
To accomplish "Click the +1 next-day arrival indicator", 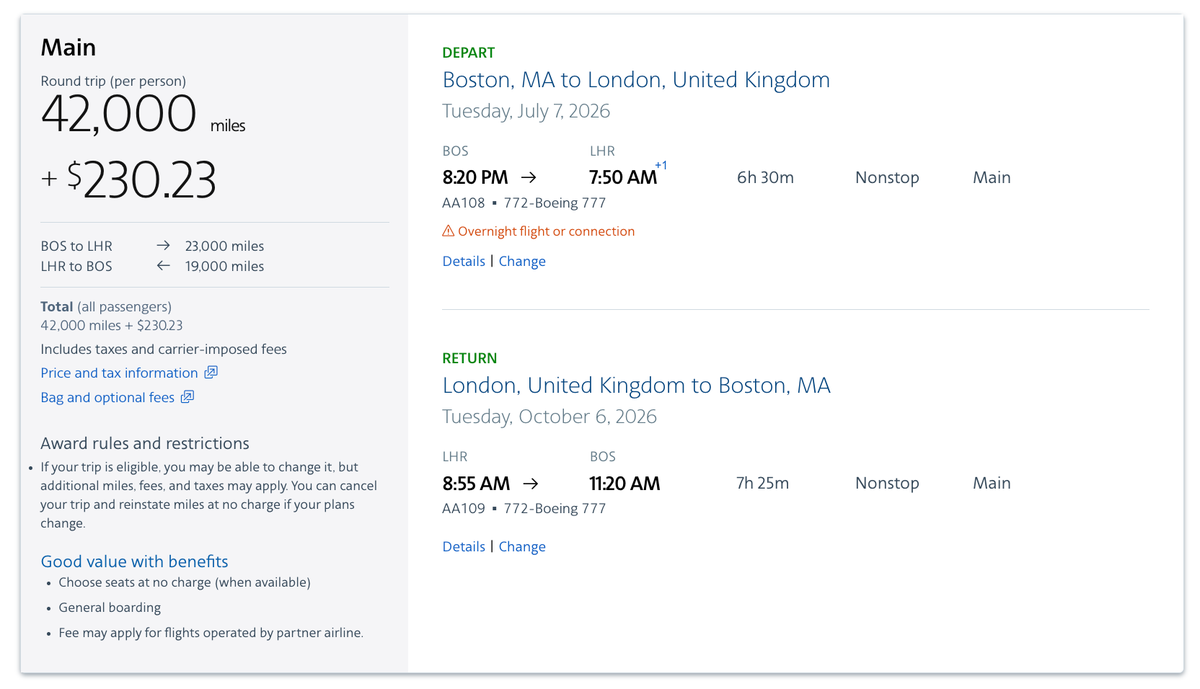I will 662,166.
